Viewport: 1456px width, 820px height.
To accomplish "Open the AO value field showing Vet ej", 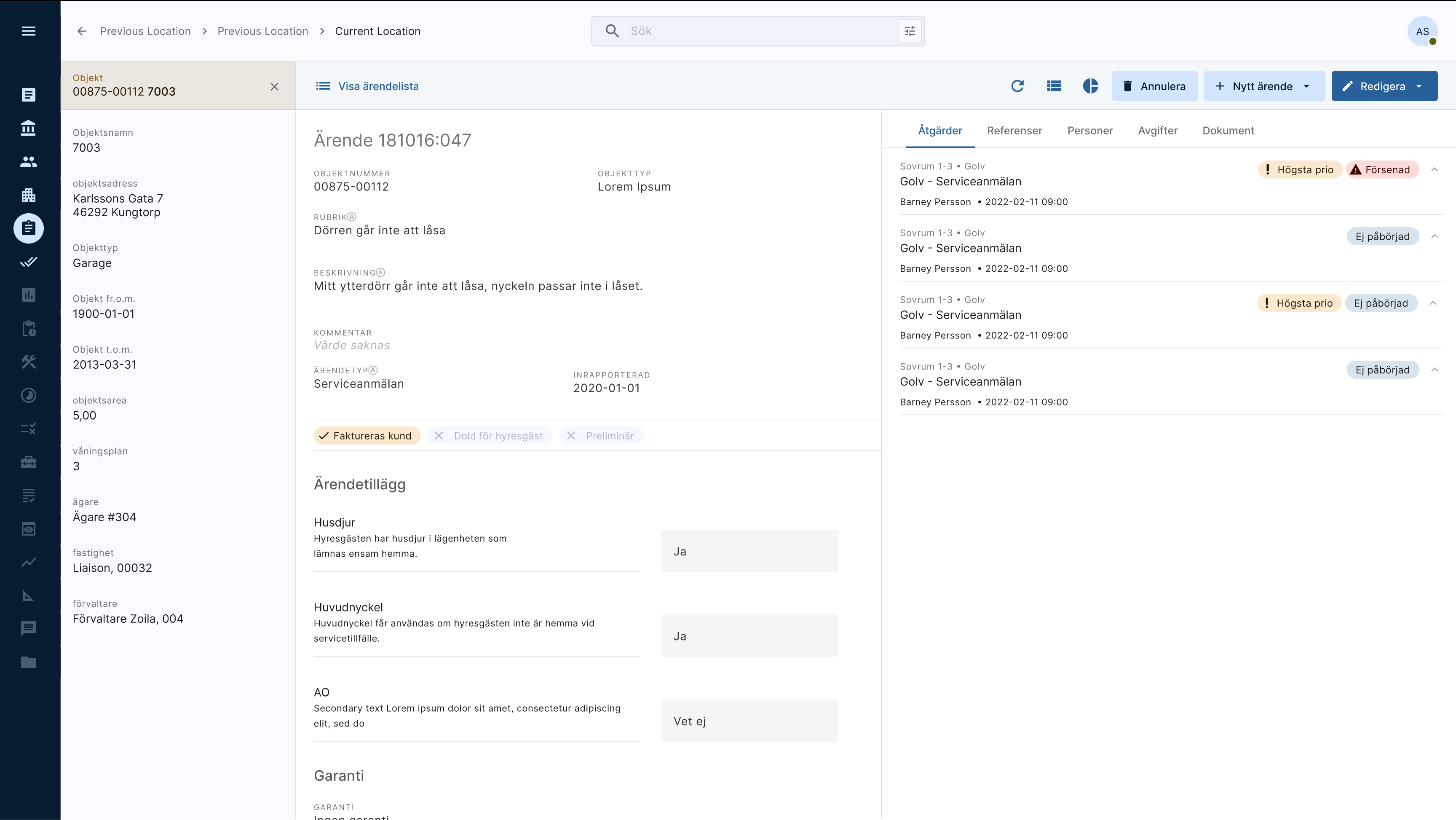I will 749,721.
